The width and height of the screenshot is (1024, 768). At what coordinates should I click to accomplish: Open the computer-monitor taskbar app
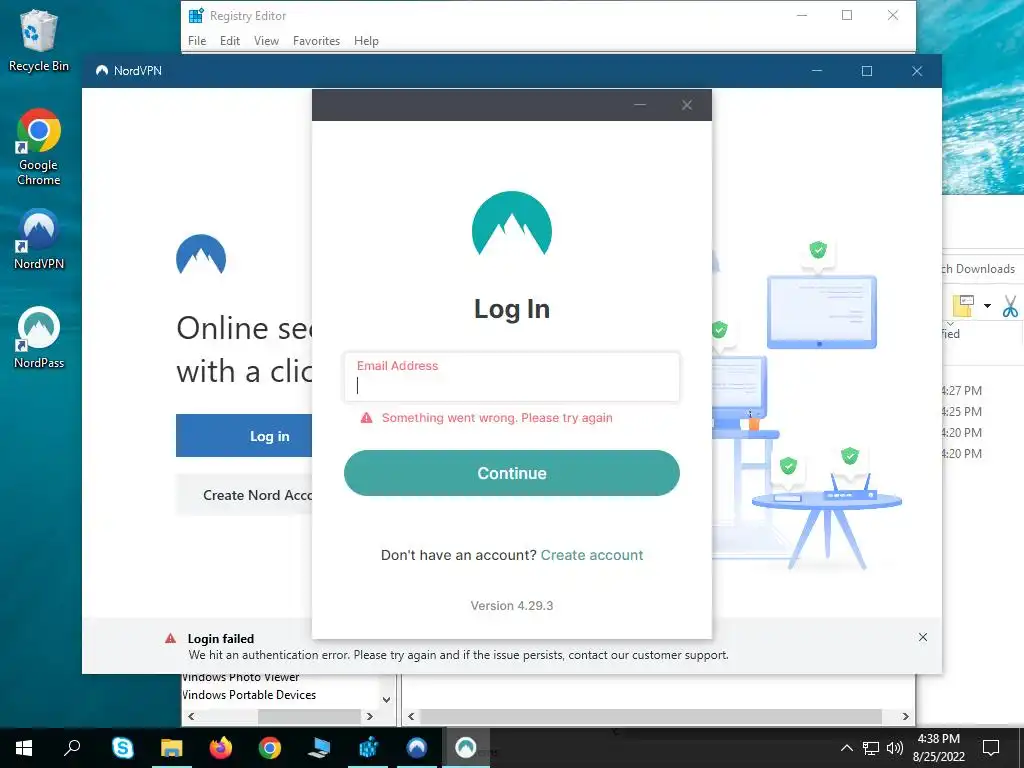[x=319, y=748]
